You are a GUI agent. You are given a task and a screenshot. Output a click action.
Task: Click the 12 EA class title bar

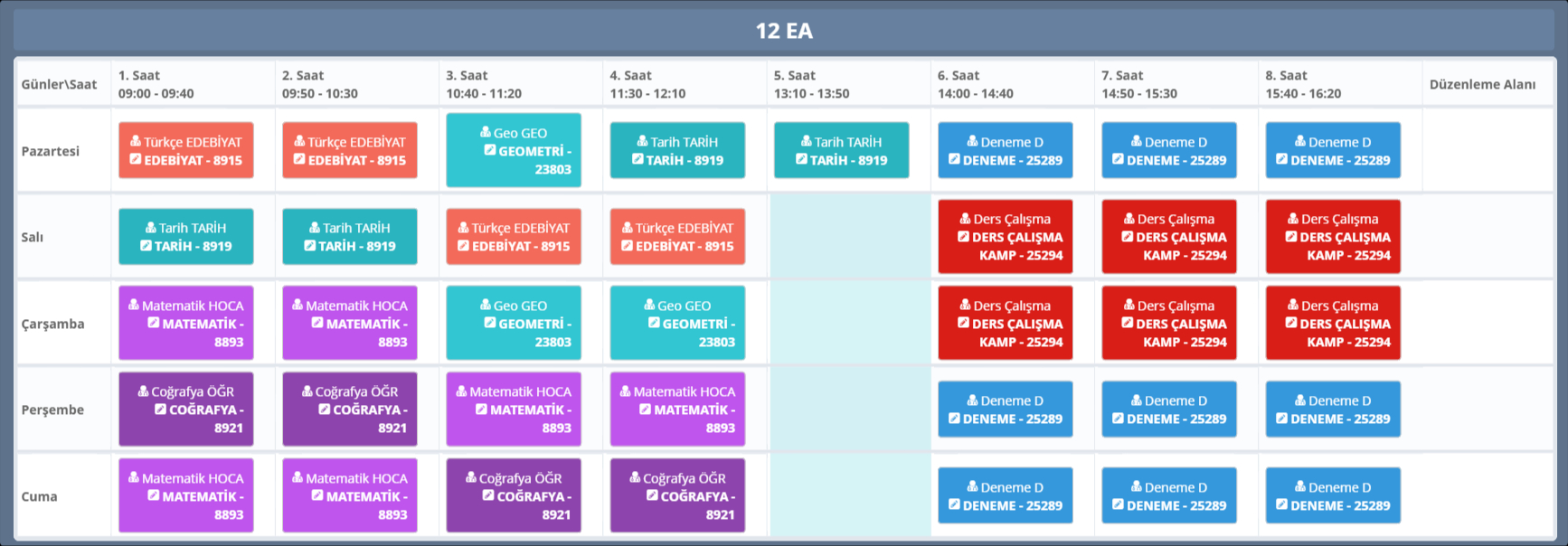(784, 31)
